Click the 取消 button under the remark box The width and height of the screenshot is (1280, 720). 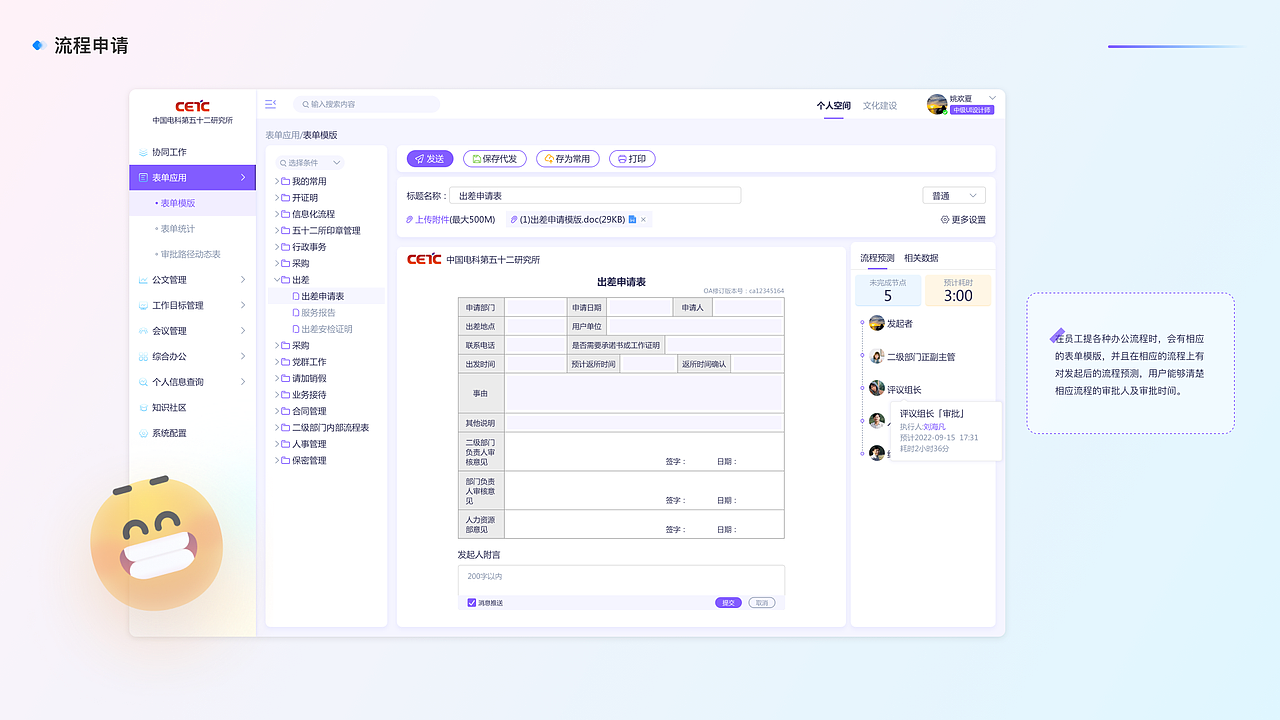[761, 603]
